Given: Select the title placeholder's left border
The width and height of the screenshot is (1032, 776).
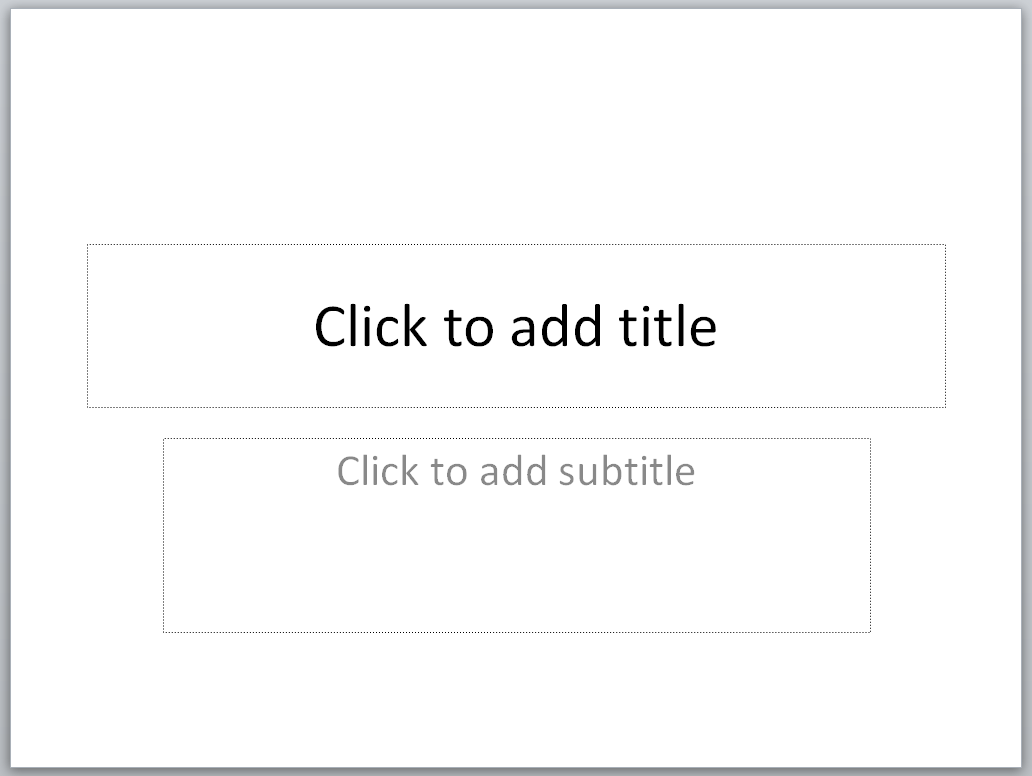Looking at the screenshot, I should pyautogui.click(x=87, y=326).
